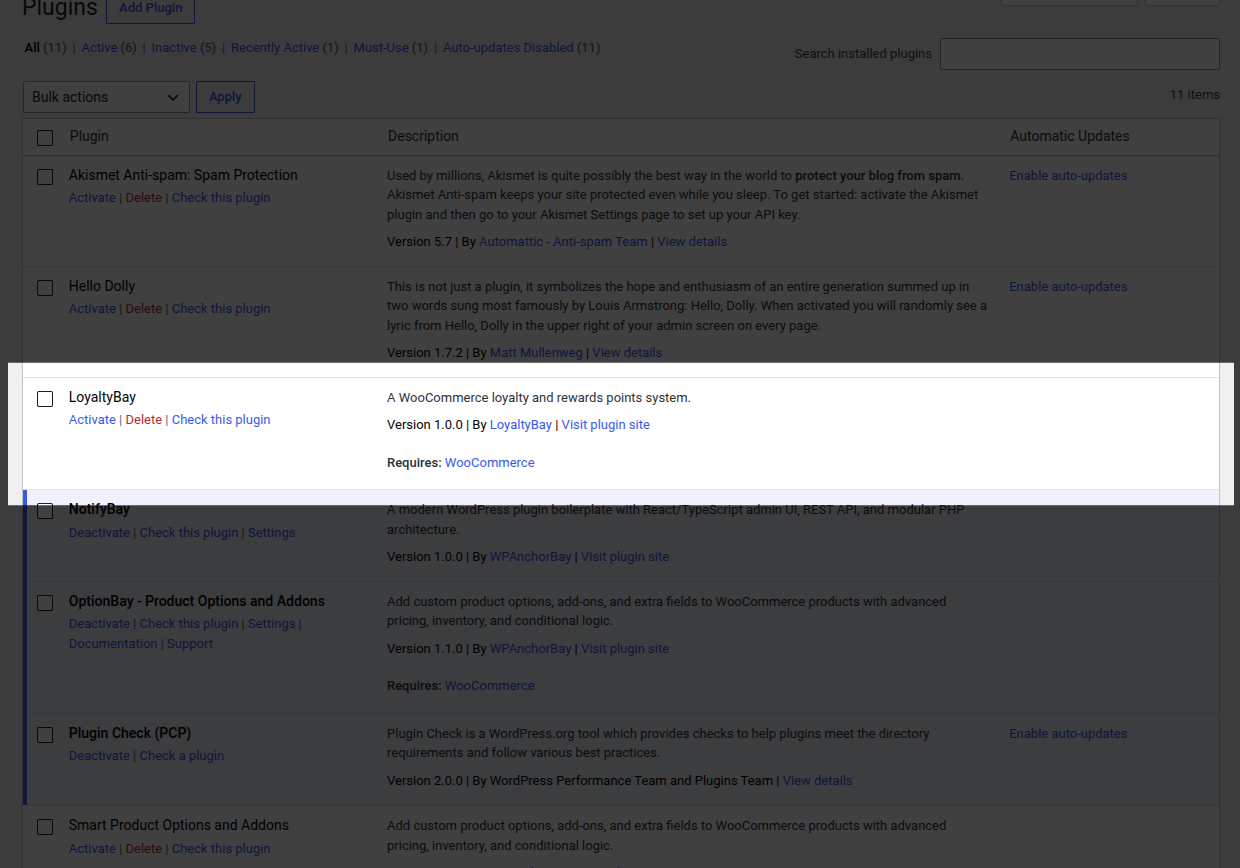The height and width of the screenshot is (868, 1240).
Task: Open NotifyBay Settings
Action: pyautogui.click(x=272, y=533)
